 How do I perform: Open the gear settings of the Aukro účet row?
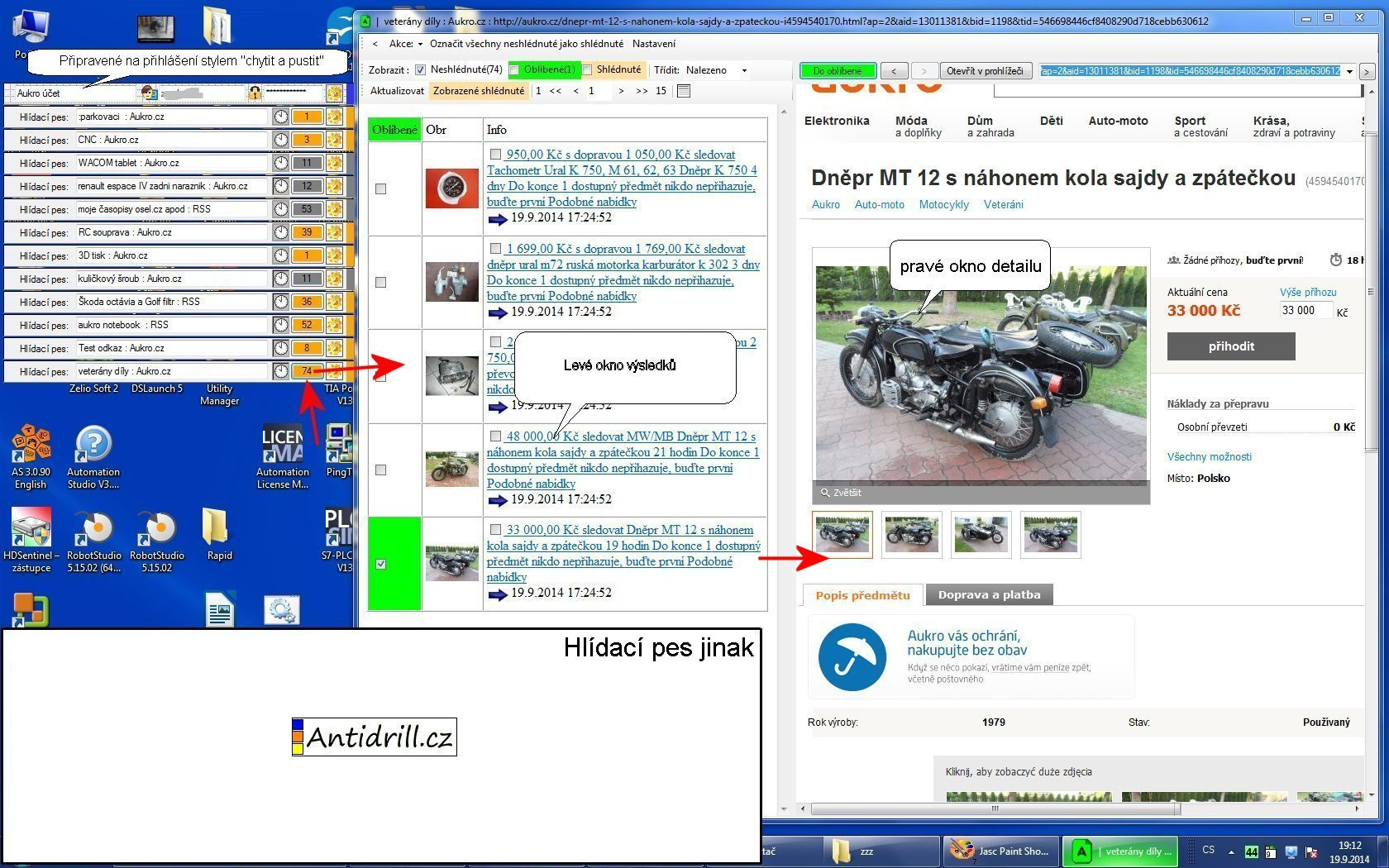click(334, 93)
